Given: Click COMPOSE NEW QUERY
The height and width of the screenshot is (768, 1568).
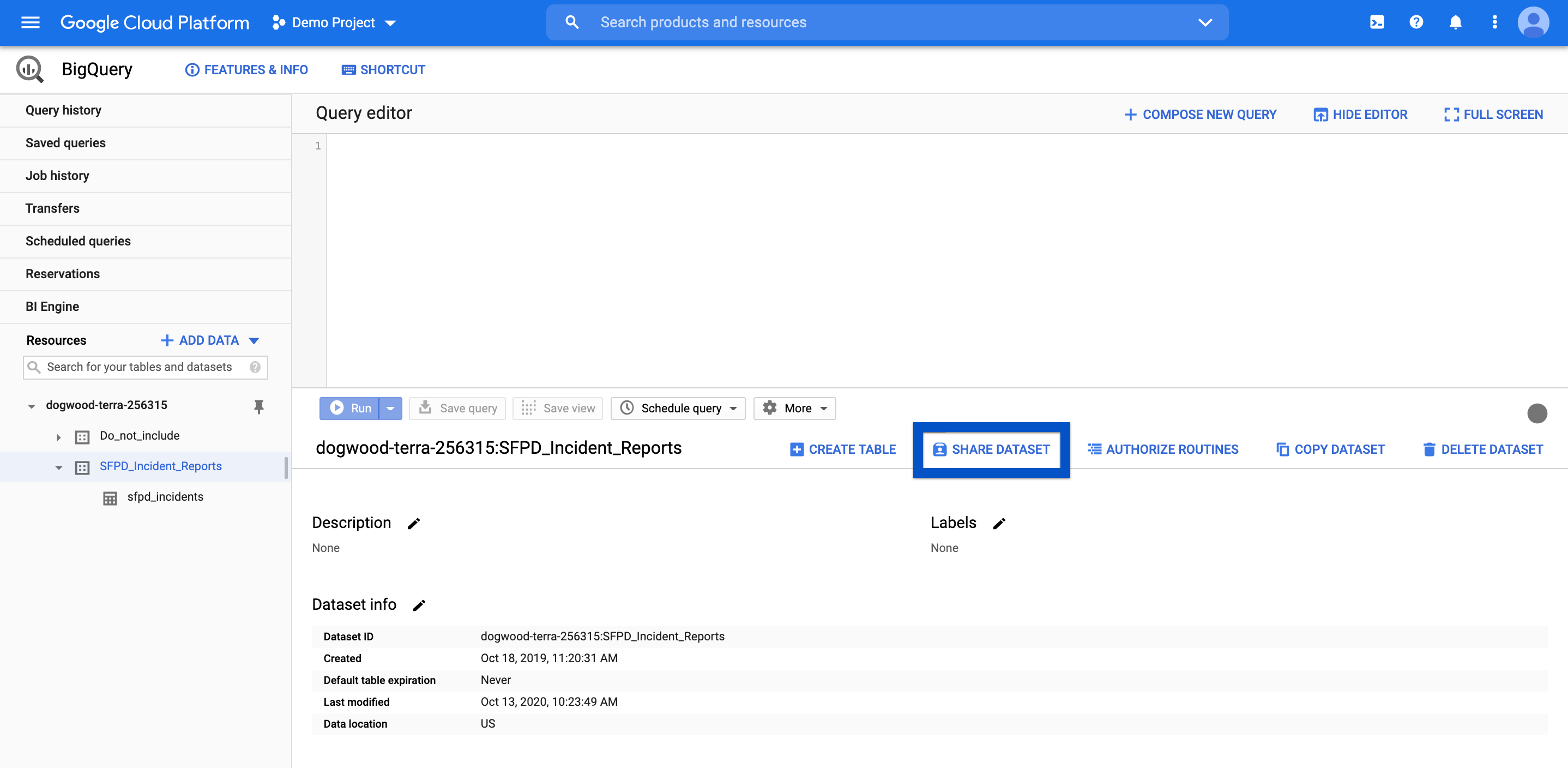Looking at the screenshot, I should (1200, 115).
